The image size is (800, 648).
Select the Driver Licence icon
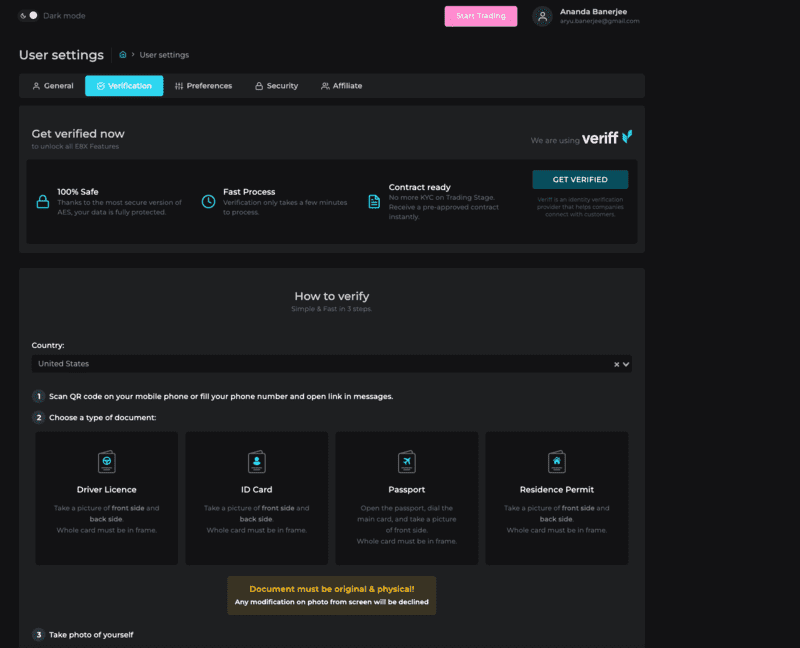pyautogui.click(x=107, y=462)
